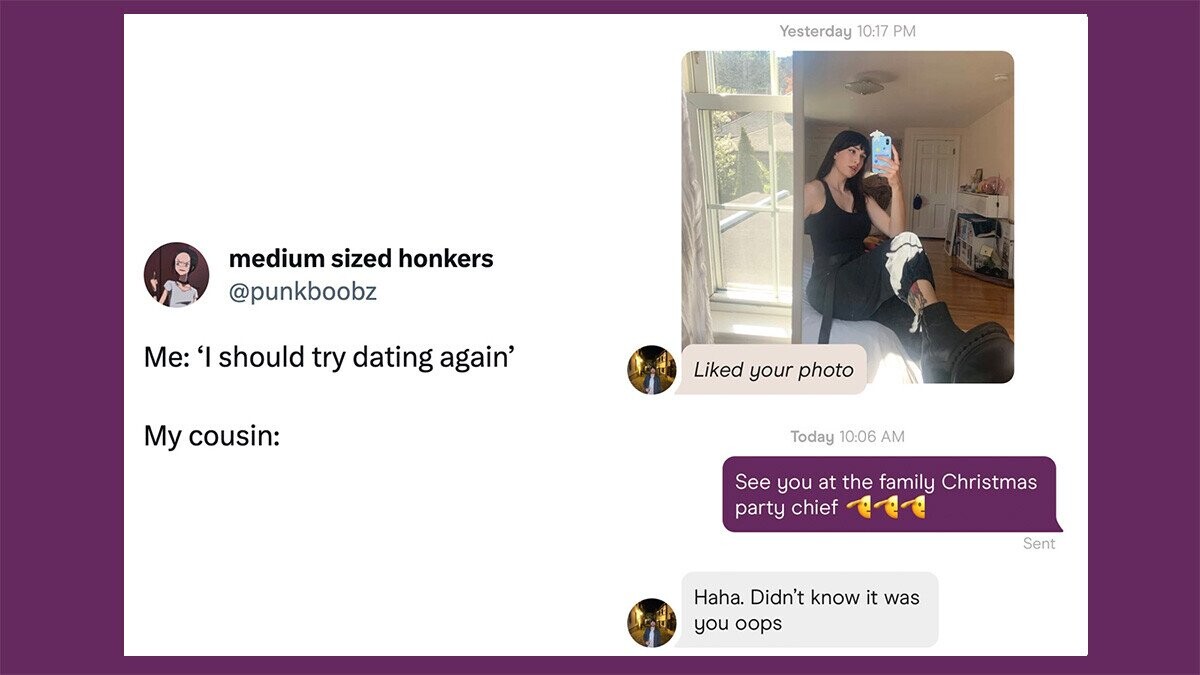This screenshot has height=675, width=1200.
Task: Select the Liked your photo bubble
Action: pyautogui.click(x=773, y=370)
